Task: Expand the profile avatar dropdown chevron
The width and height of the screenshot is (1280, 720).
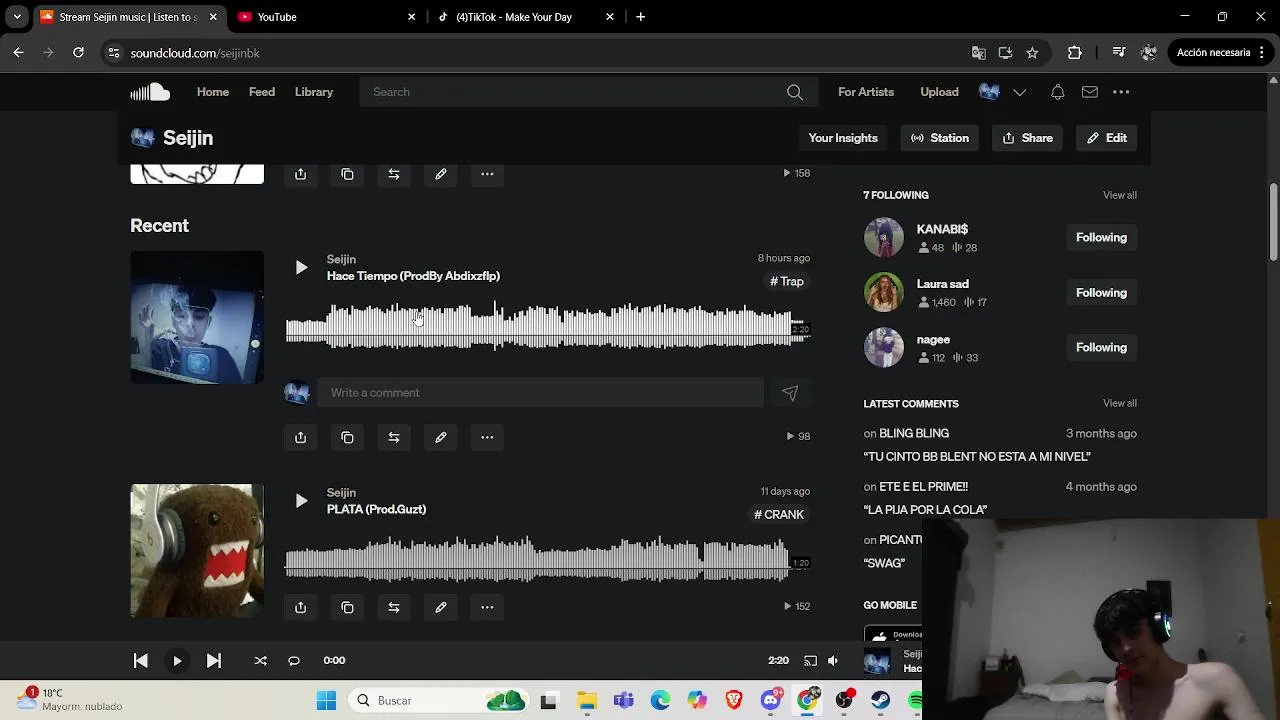Action: tap(1019, 92)
